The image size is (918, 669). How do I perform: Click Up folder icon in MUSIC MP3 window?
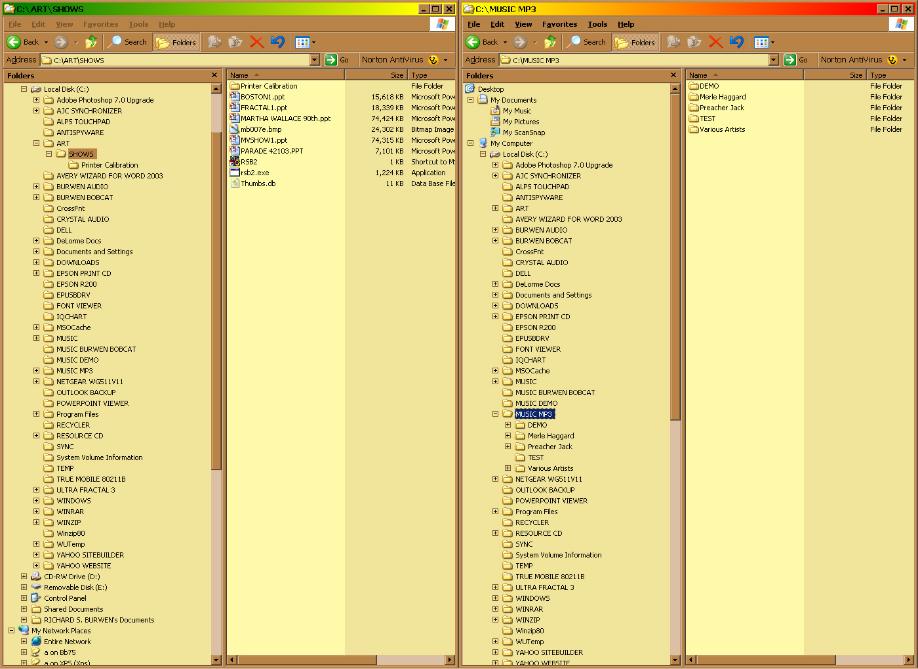tap(550, 42)
